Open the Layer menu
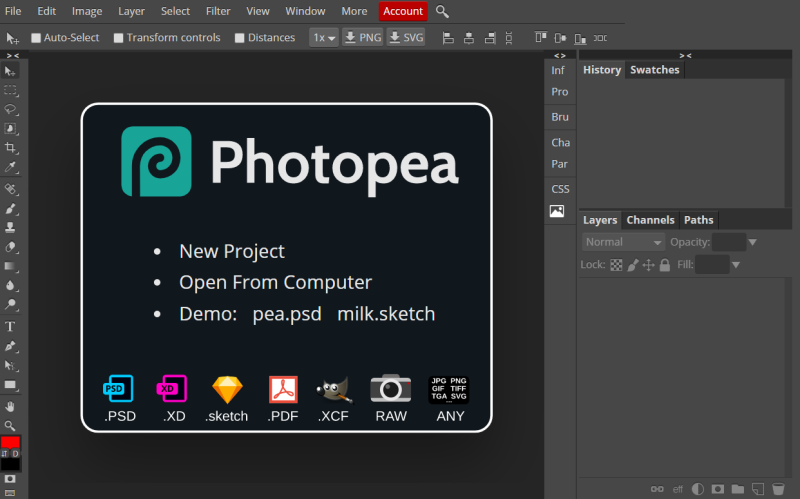The width and height of the screenshot is (800, 499). [131, 11]
